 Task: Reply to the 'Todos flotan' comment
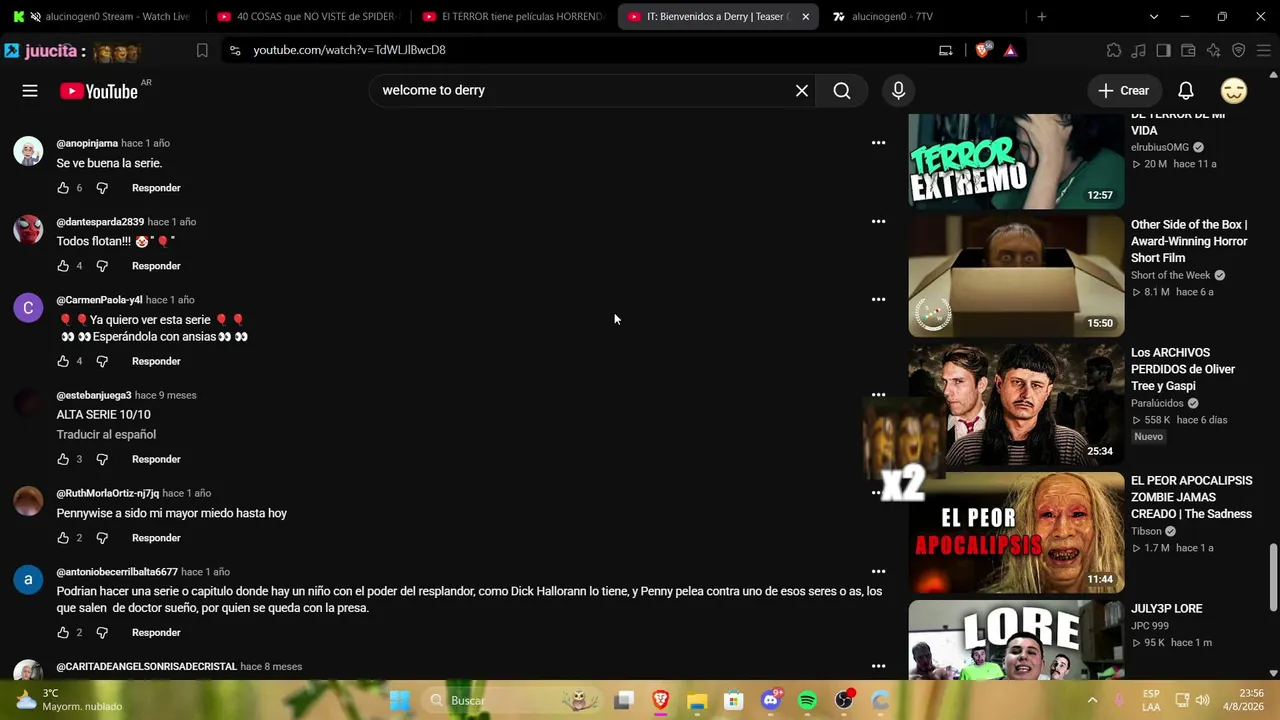tap(156, 266)
